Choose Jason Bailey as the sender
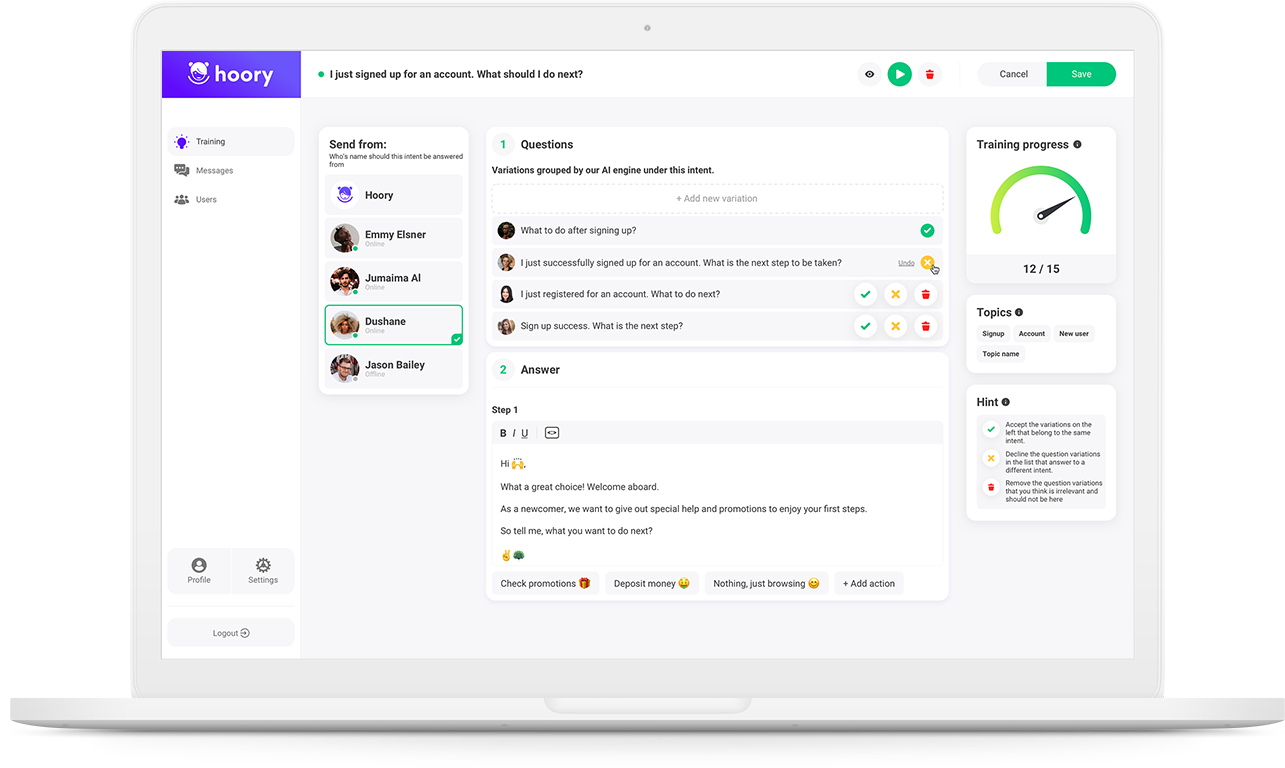This screenshot has width=1285, height=768. [x=394, y=368]
